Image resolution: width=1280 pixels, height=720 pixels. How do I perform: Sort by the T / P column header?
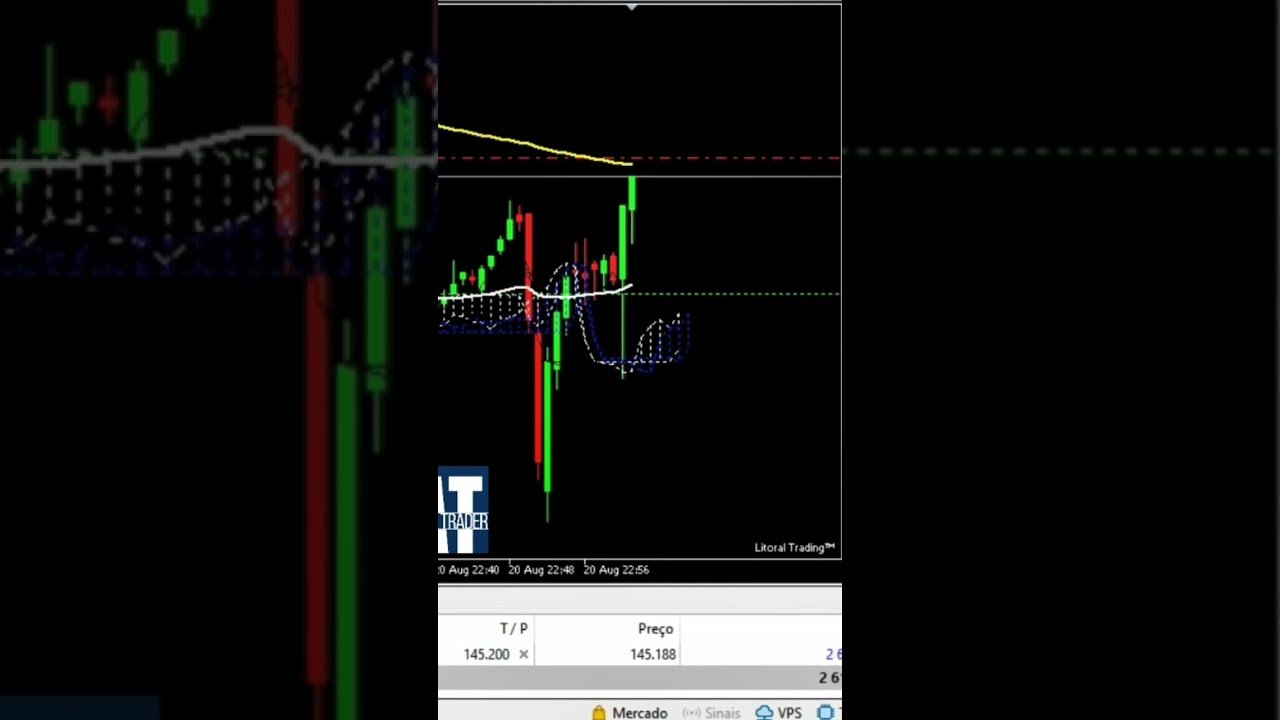click(x=513, y=628)
